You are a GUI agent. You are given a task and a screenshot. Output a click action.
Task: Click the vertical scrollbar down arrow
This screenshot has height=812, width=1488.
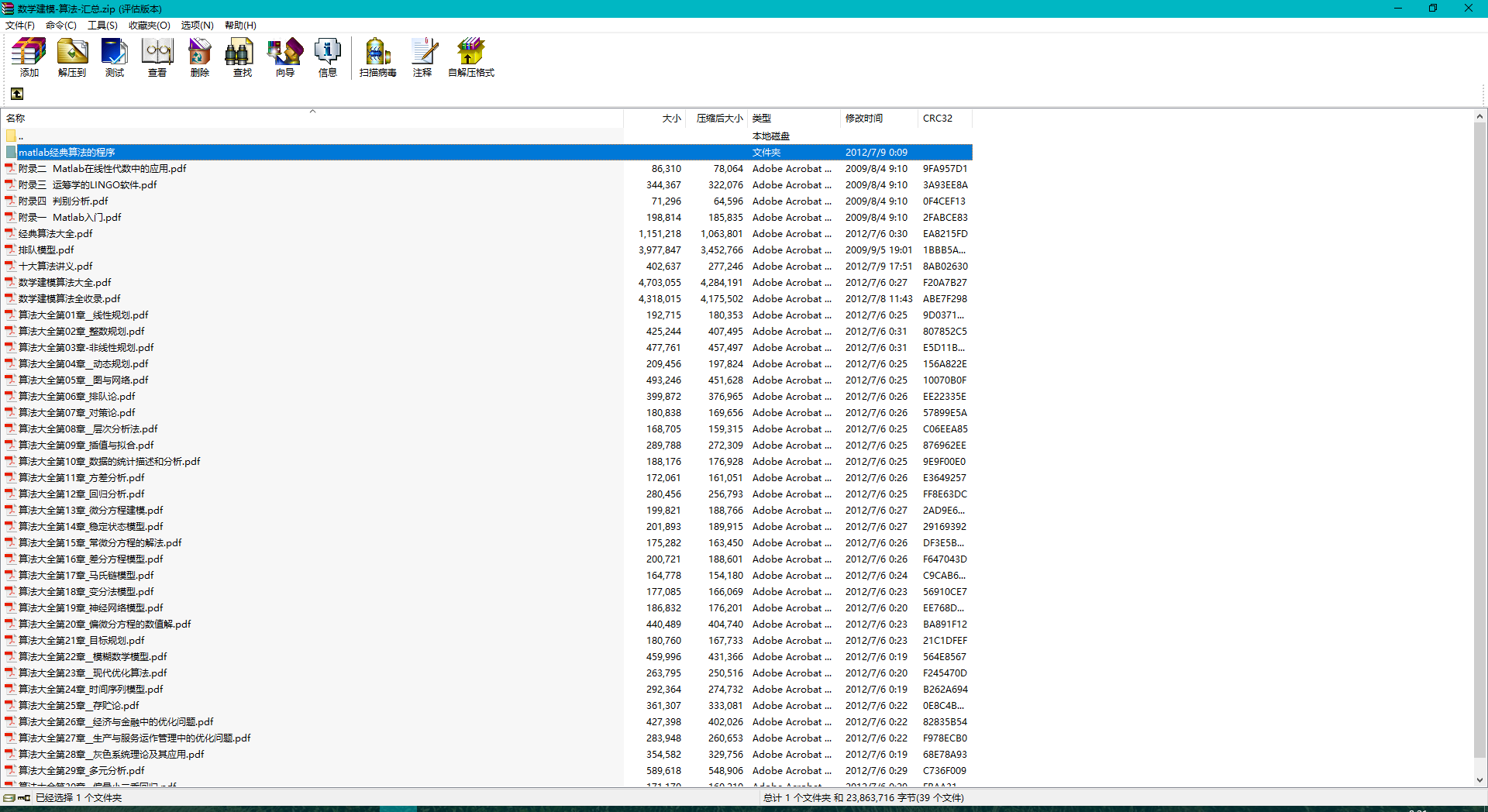pos(1479,780)
